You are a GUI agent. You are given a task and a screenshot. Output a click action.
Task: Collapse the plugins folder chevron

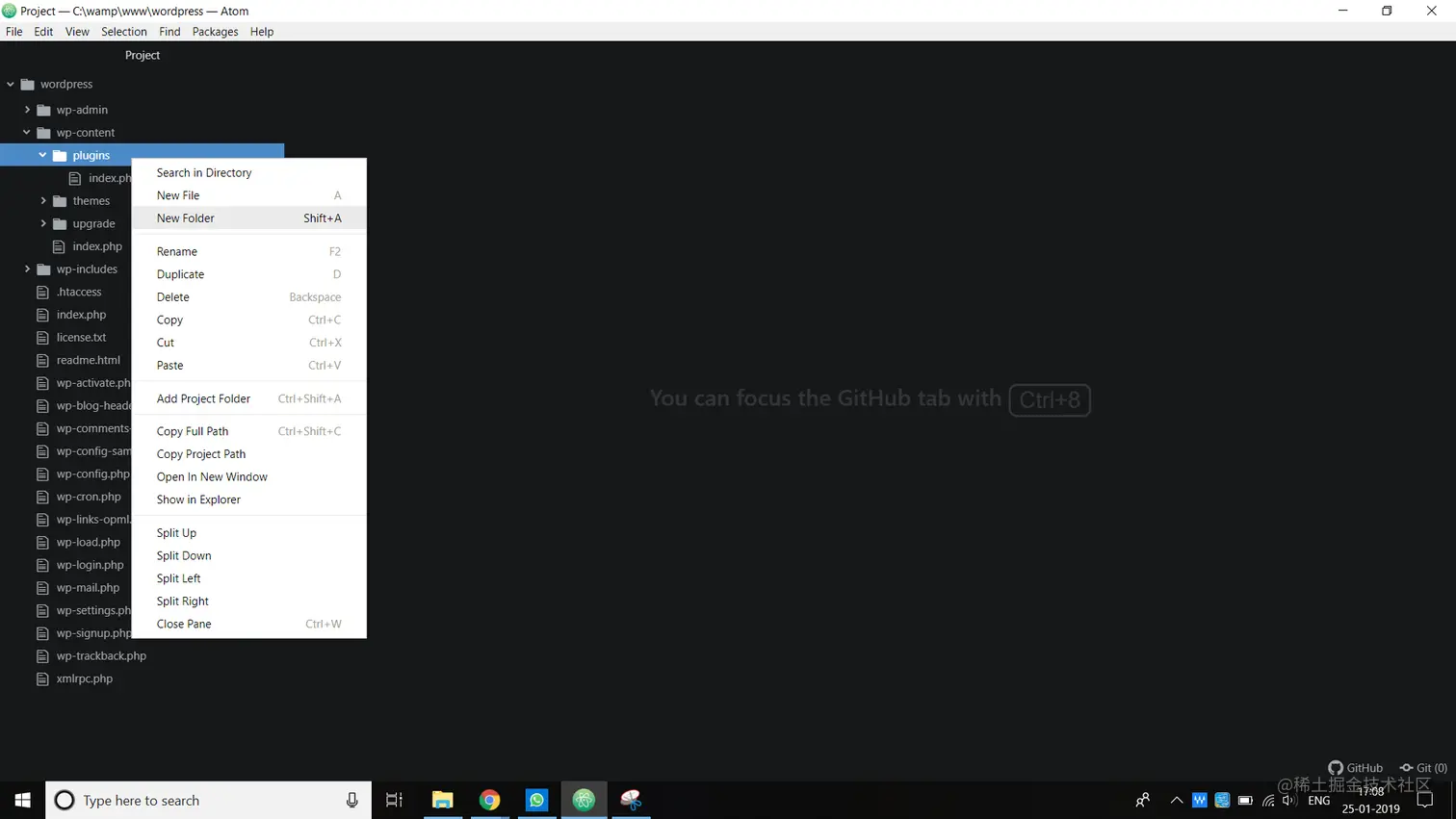coord(42,155)
